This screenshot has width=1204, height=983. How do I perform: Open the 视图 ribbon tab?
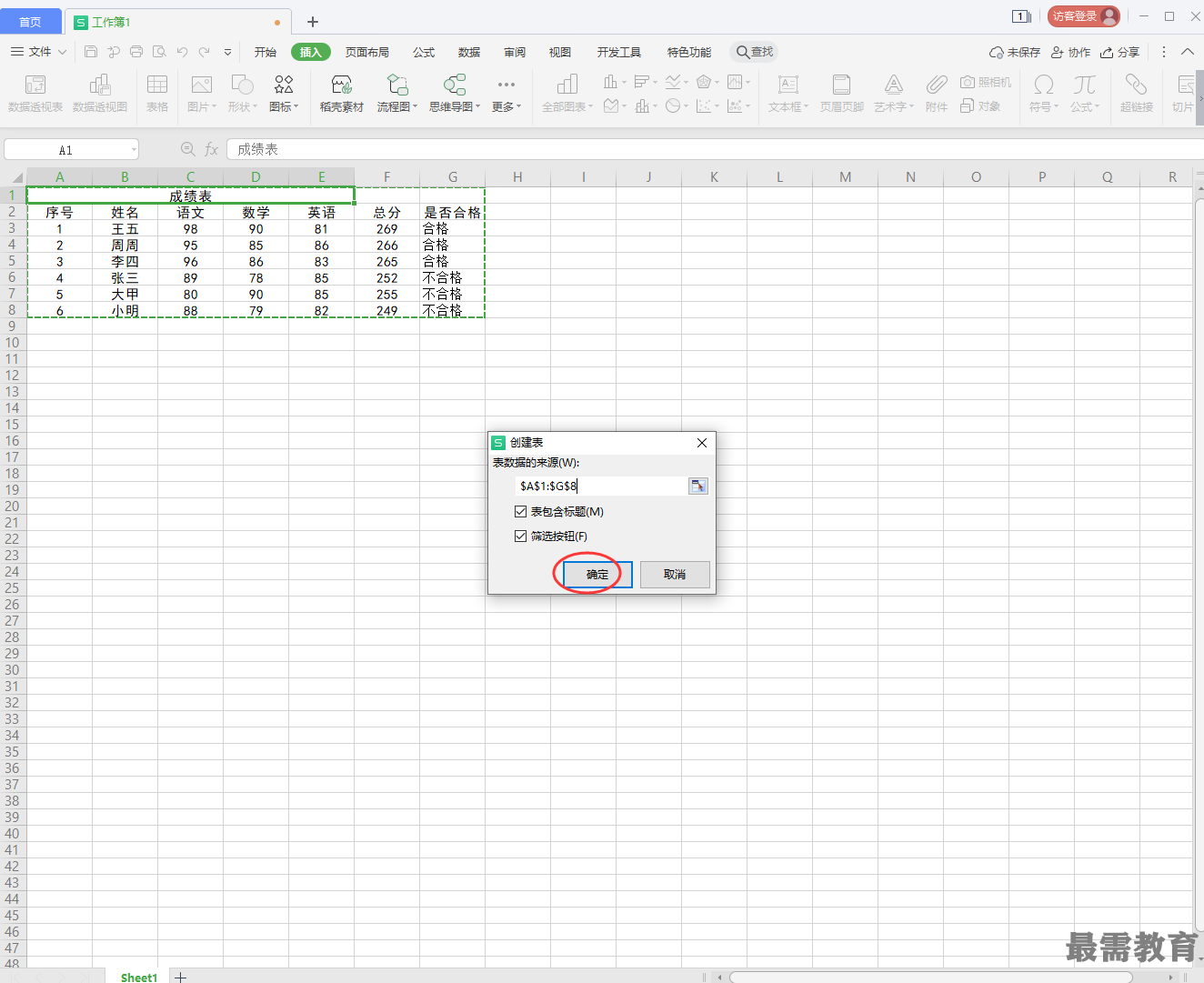point(560,52)
